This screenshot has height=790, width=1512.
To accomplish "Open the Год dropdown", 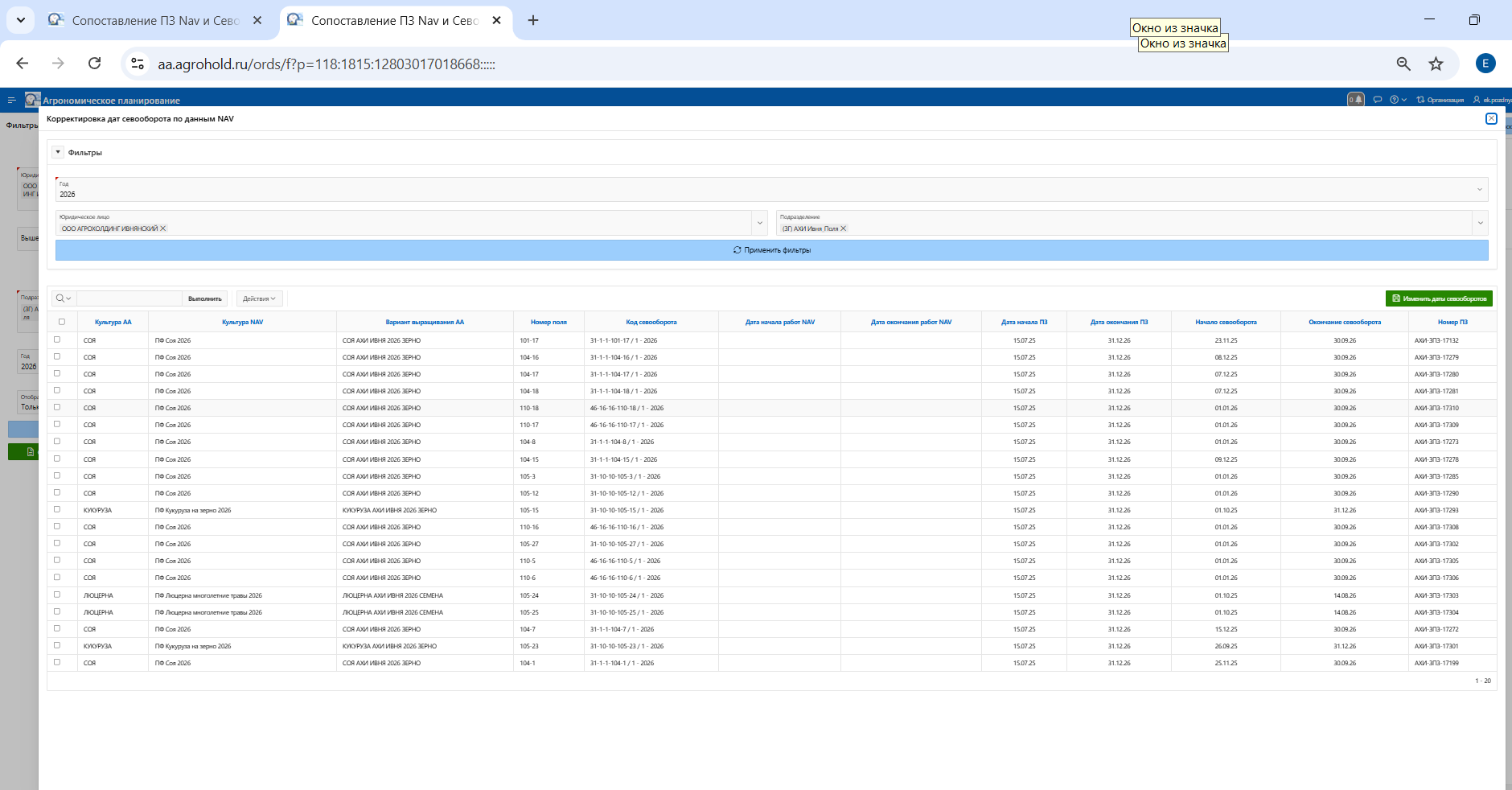I will coord(1478,190).
